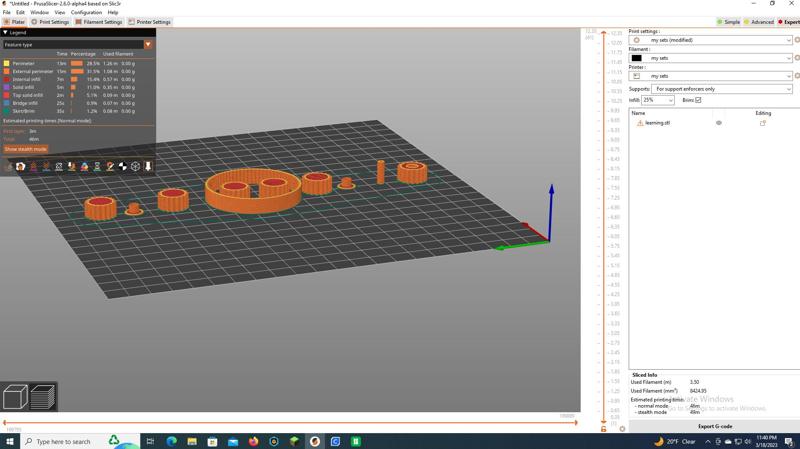The height and width of the screenshot is (449, 800).
Task: Click top thumb of vertical layer slider
Action: click(604, 33)
